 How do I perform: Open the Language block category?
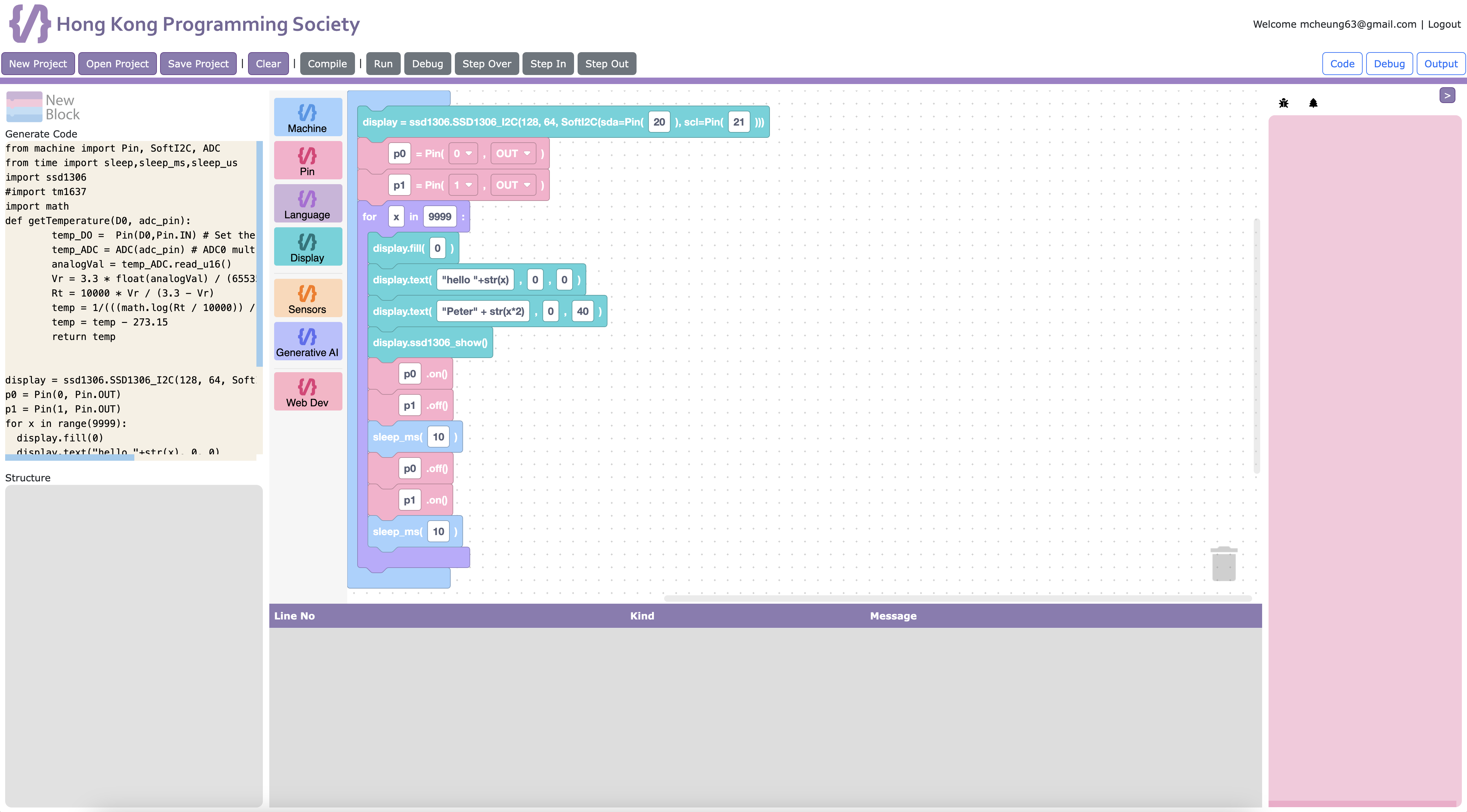pos(308,204)
